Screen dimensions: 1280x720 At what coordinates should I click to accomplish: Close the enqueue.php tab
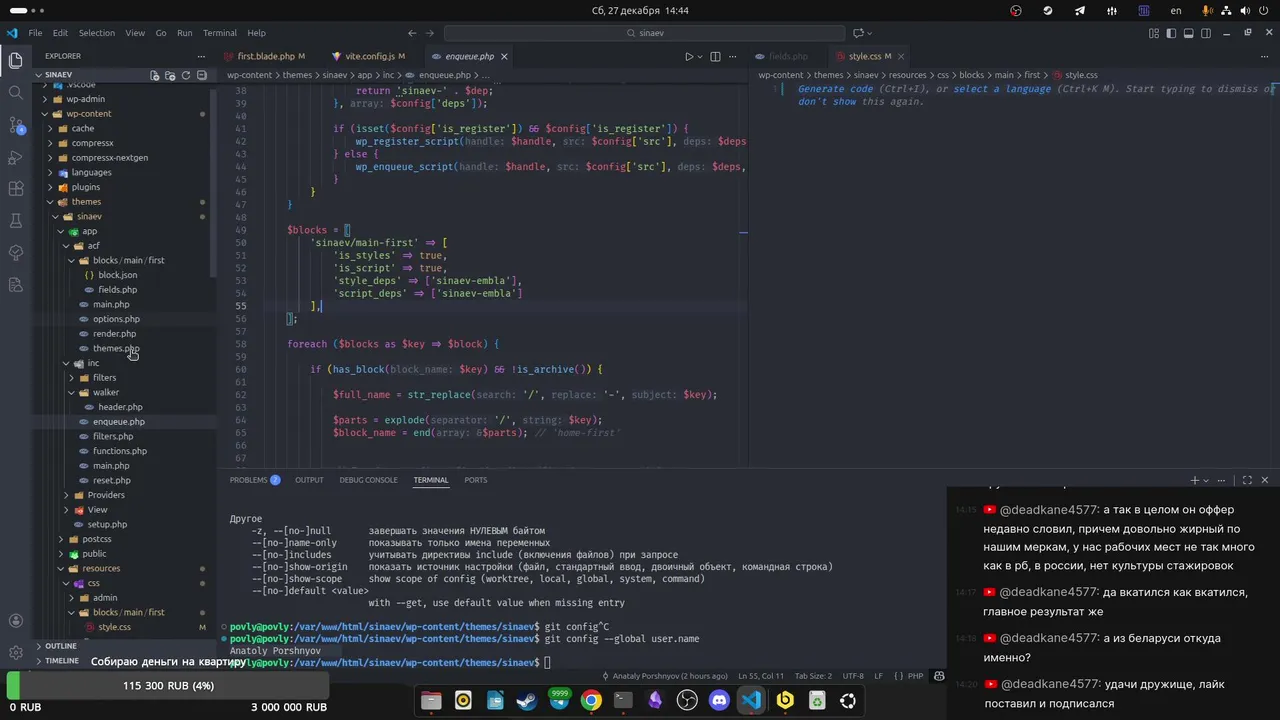tap(504, 57)
